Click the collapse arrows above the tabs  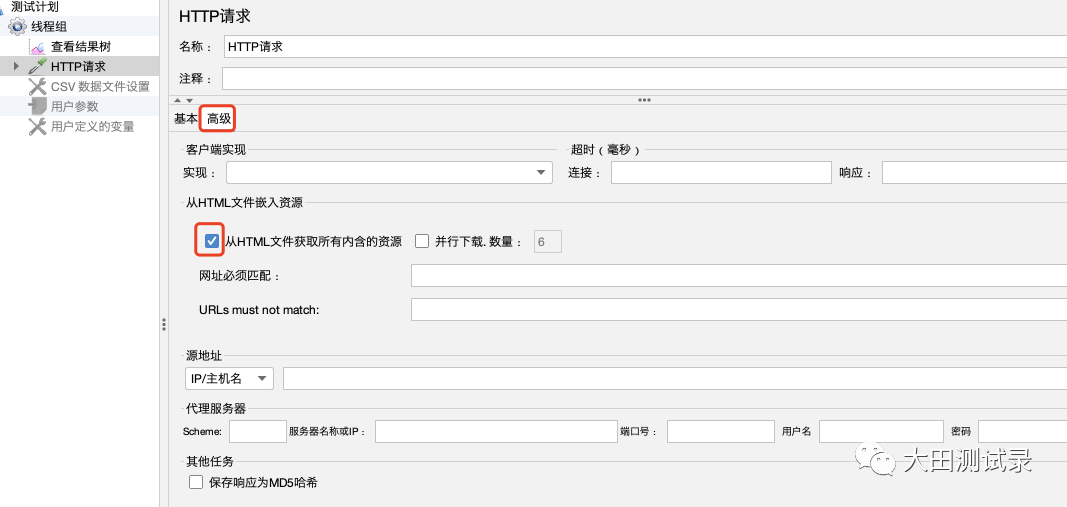point(184,101)
